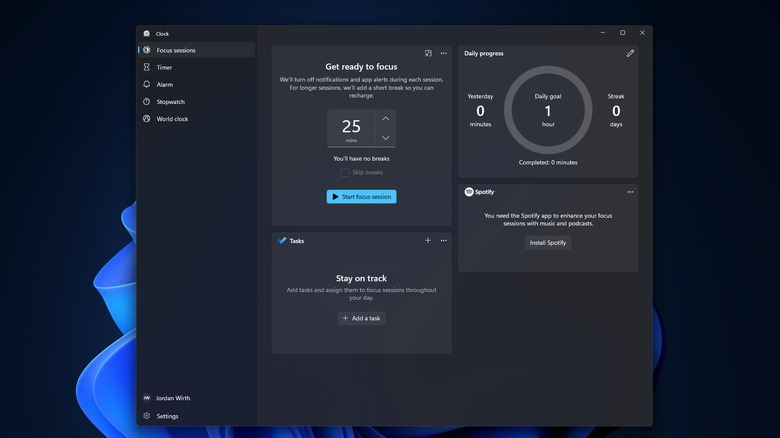Click the compact overlay icon in focus panel

pyautogui.click(x=428, y=53)
